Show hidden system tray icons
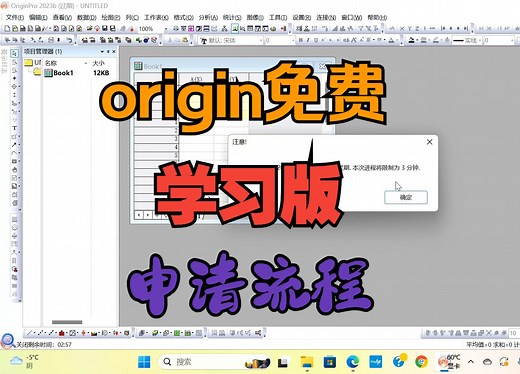 [x=471, y=362]
